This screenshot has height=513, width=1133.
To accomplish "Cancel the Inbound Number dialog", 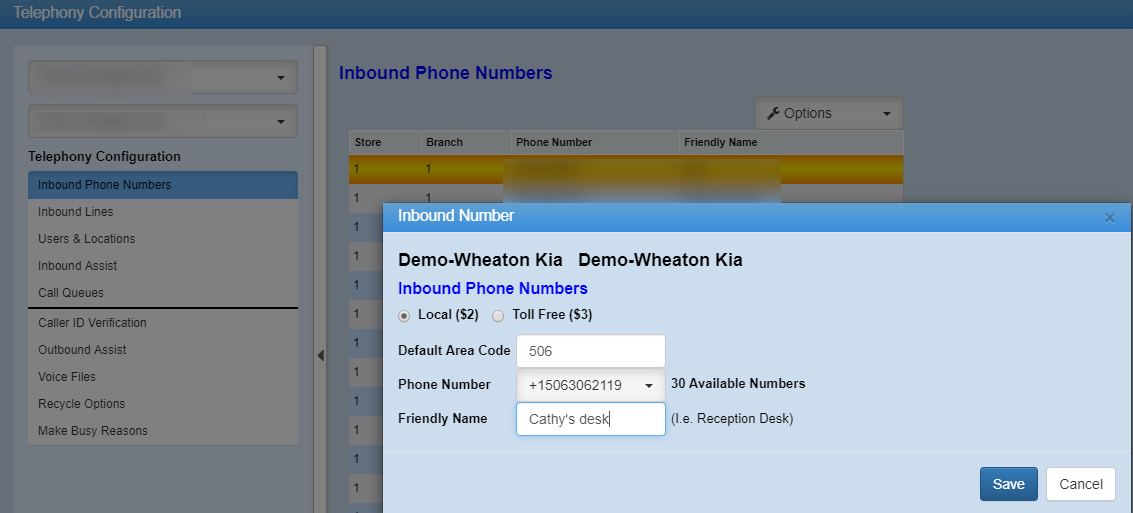I will coord(1080,484).
